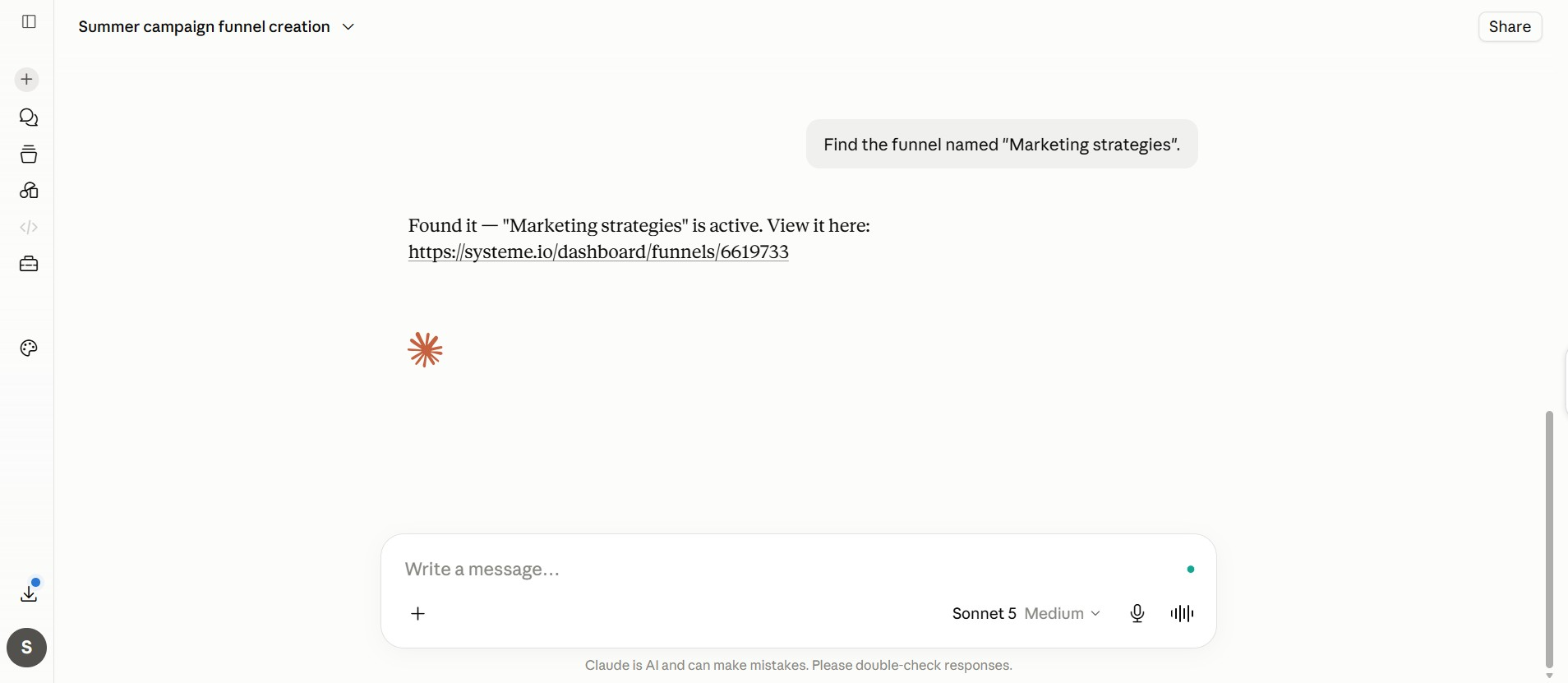Start a new chat with plus icon
The height and width of the screenshot is (683, 1568).
coord(27,80)
